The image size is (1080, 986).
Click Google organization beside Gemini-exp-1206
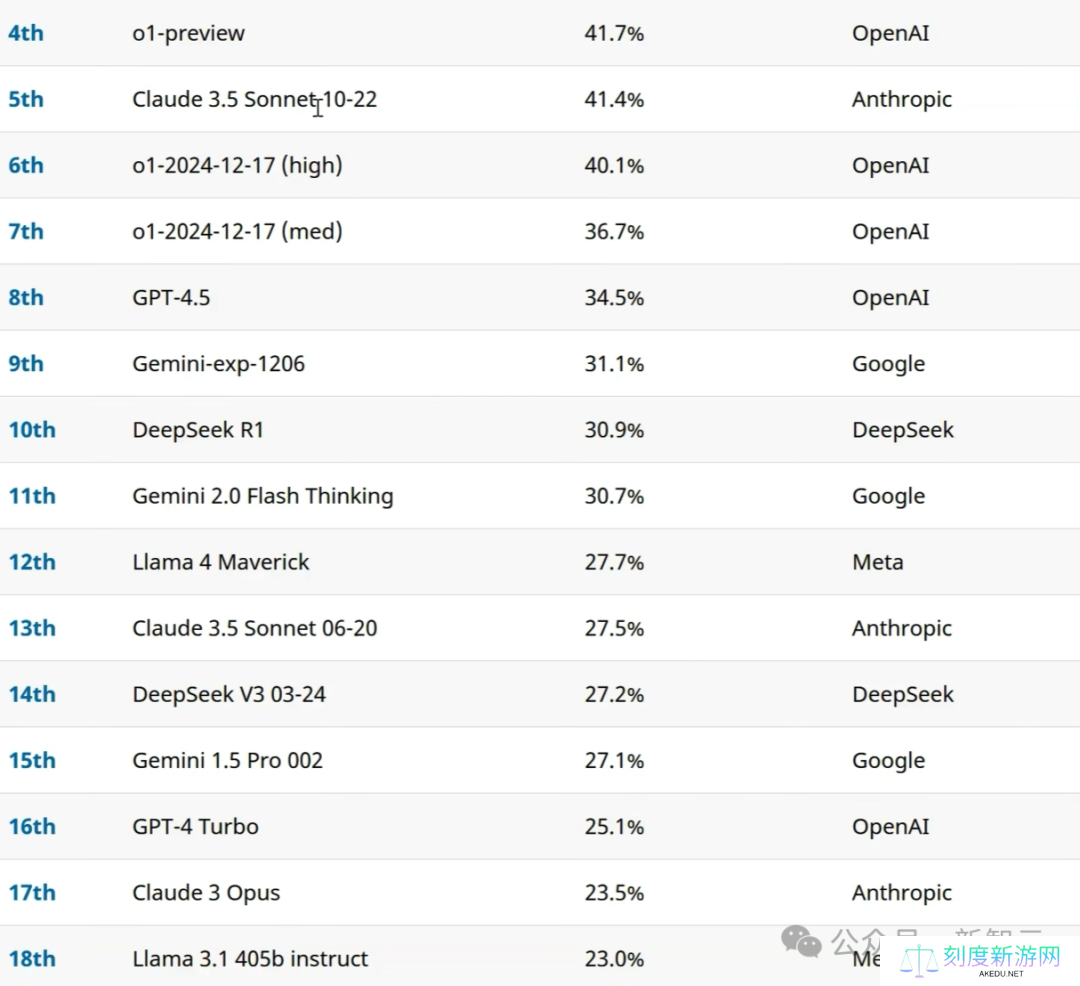[x=888, y=364]
